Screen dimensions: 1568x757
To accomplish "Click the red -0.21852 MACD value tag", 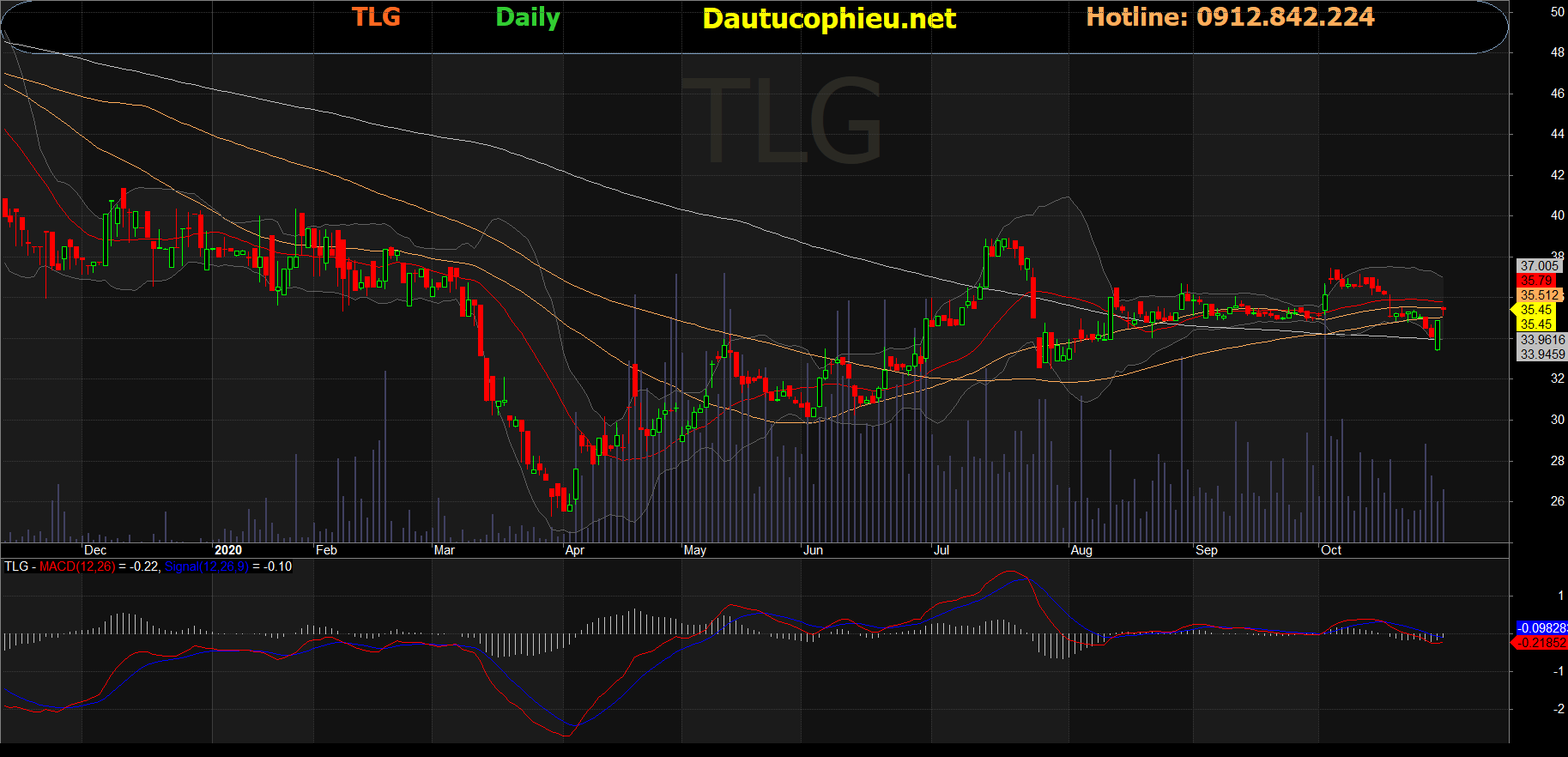I will (x=1541, y=643).
